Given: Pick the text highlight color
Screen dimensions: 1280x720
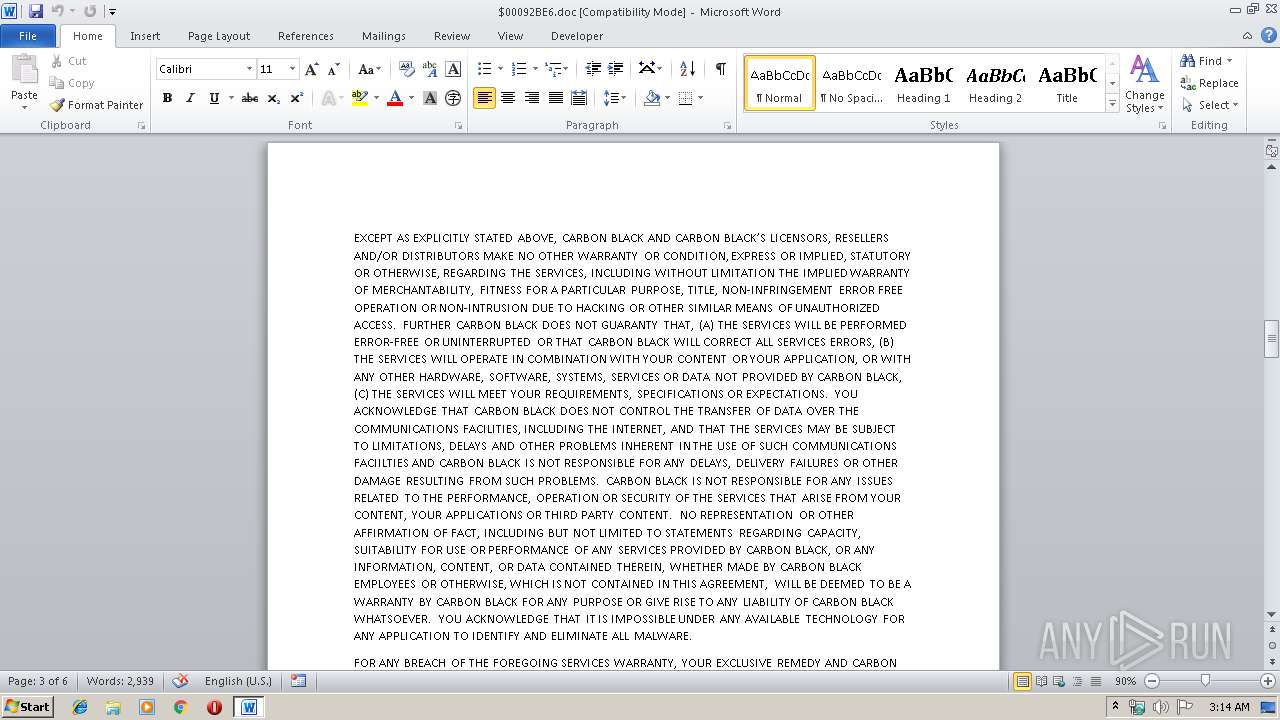Looking at the screenshot, I should click(x=360, y=98).
